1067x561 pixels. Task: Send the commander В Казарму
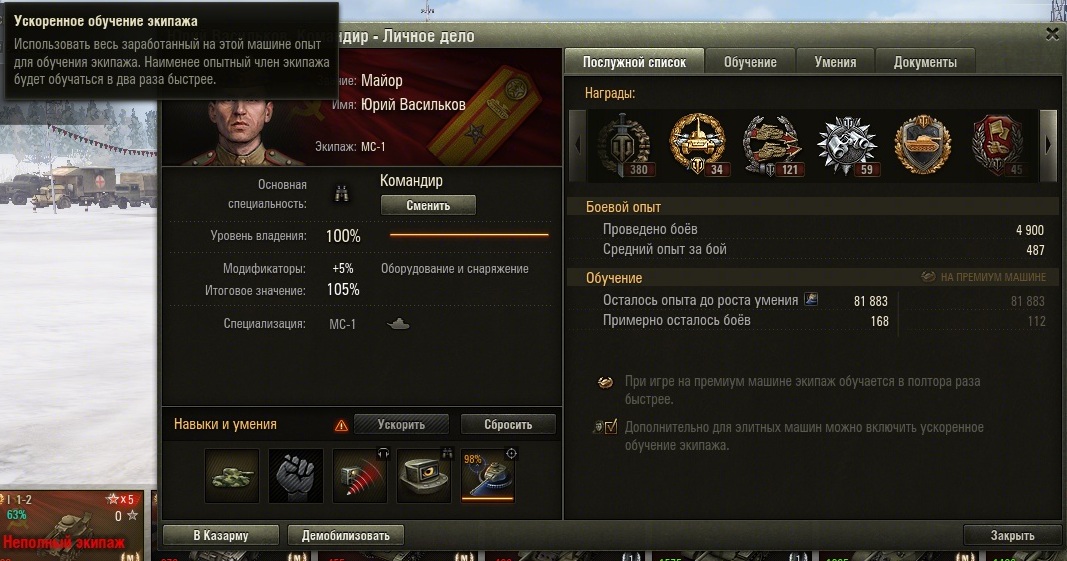pos(220,535)
